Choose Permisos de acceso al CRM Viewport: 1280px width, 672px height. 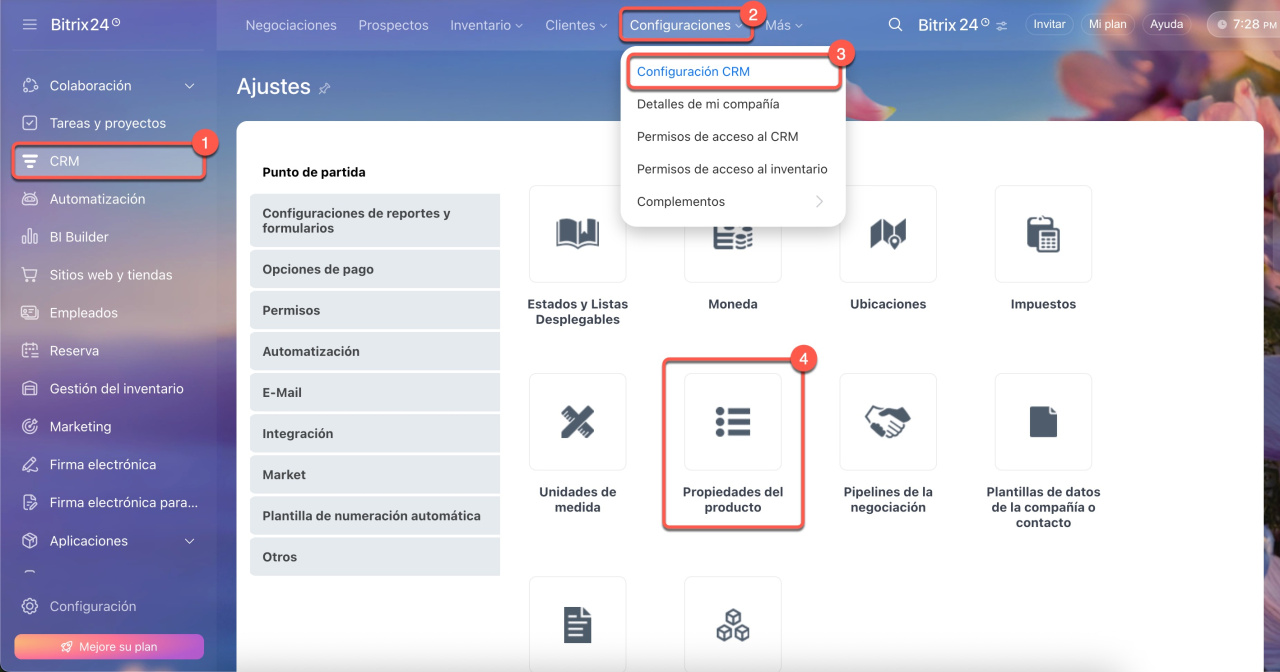pyautogui.click(x=717, y=136)
